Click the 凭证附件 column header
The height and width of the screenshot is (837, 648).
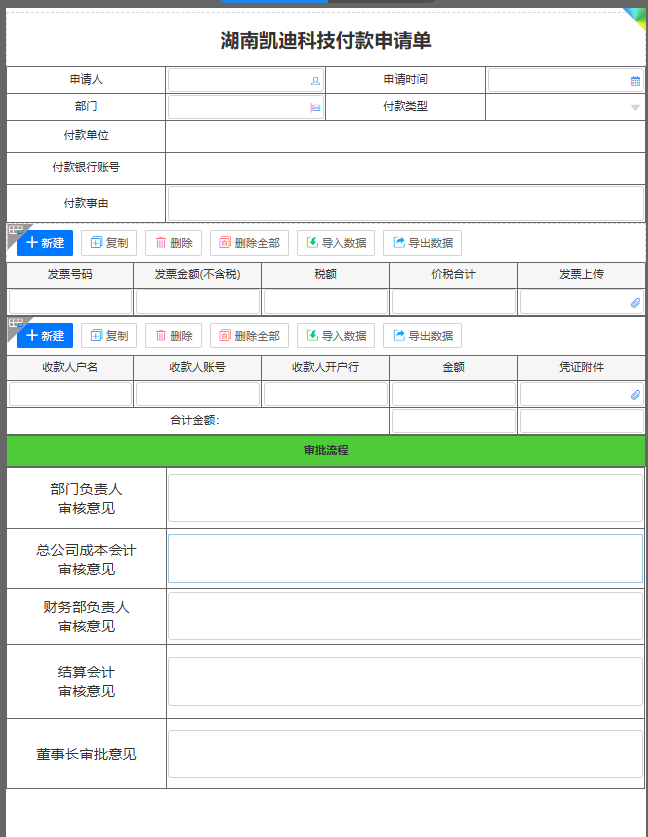coord(581,367)
